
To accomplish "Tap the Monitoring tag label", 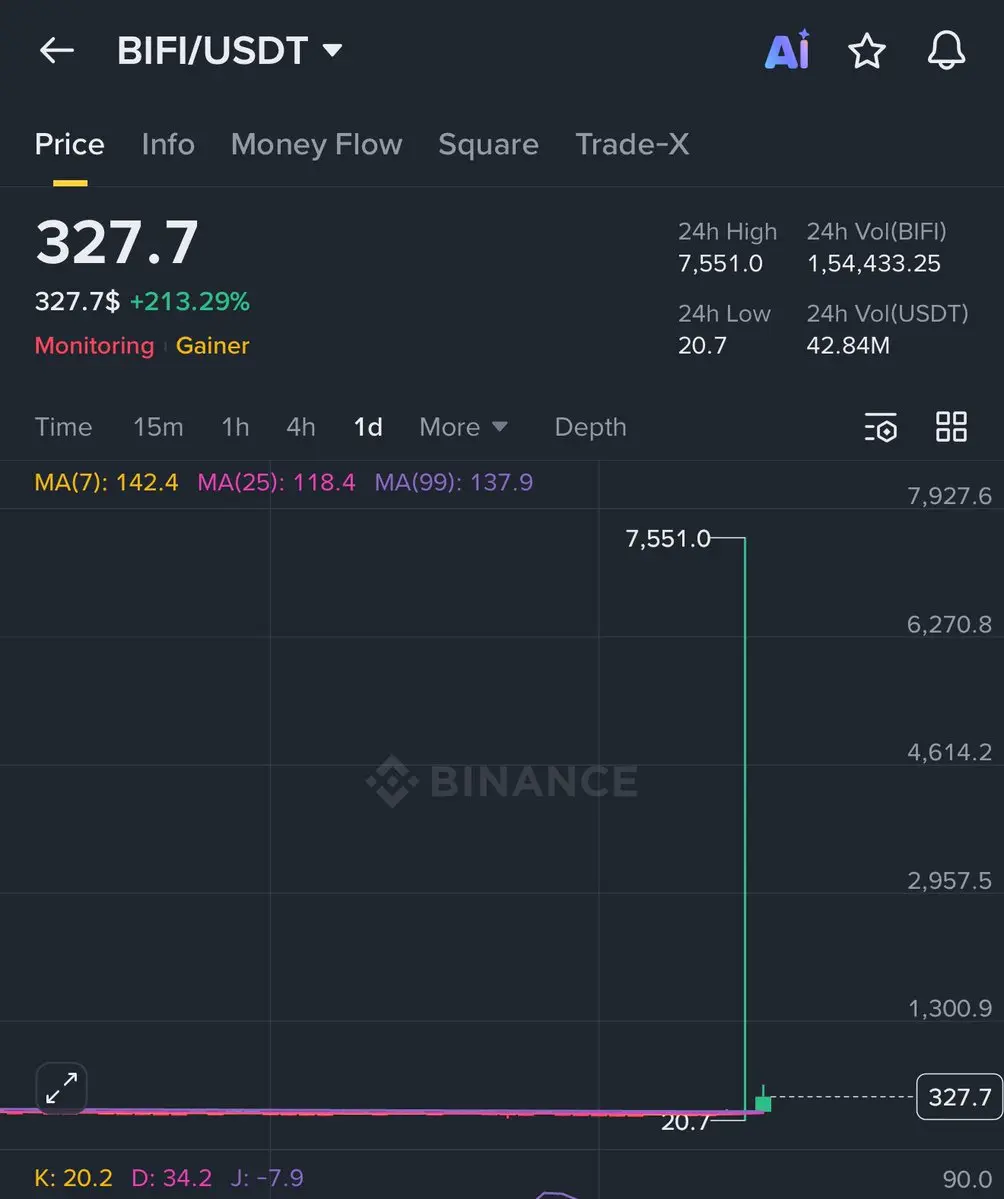I will [94, 346].
